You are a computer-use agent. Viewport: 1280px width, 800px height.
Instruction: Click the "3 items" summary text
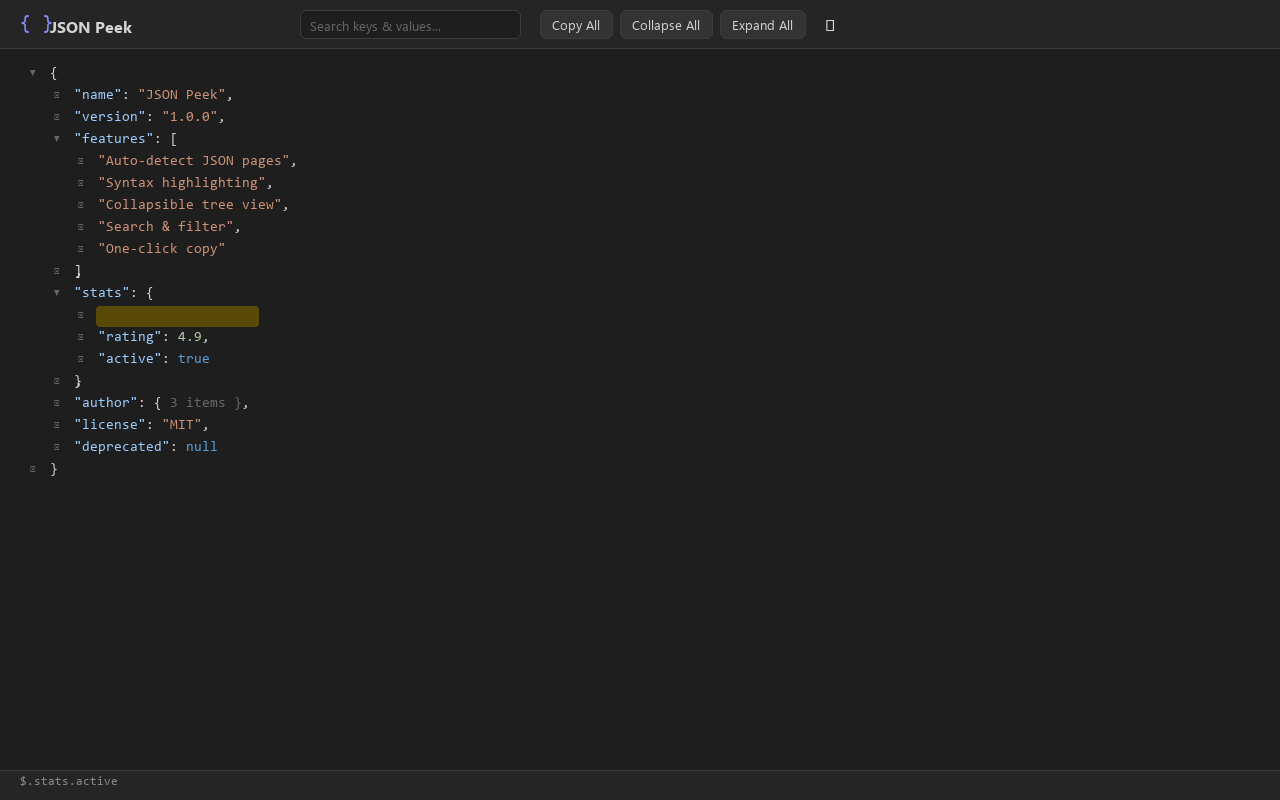(x=198, y=403)
